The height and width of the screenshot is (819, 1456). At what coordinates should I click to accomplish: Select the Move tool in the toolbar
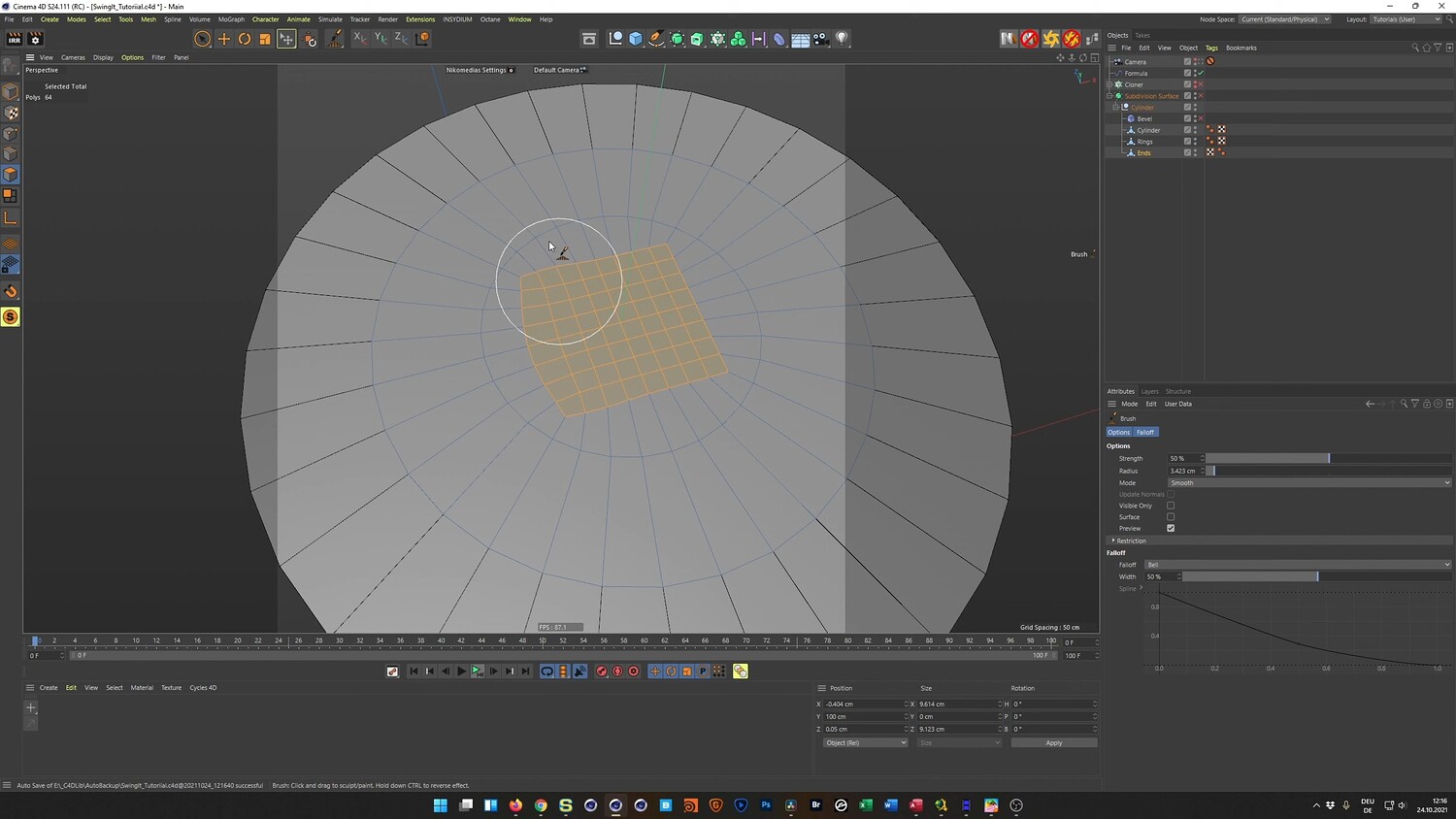(224, 39)
